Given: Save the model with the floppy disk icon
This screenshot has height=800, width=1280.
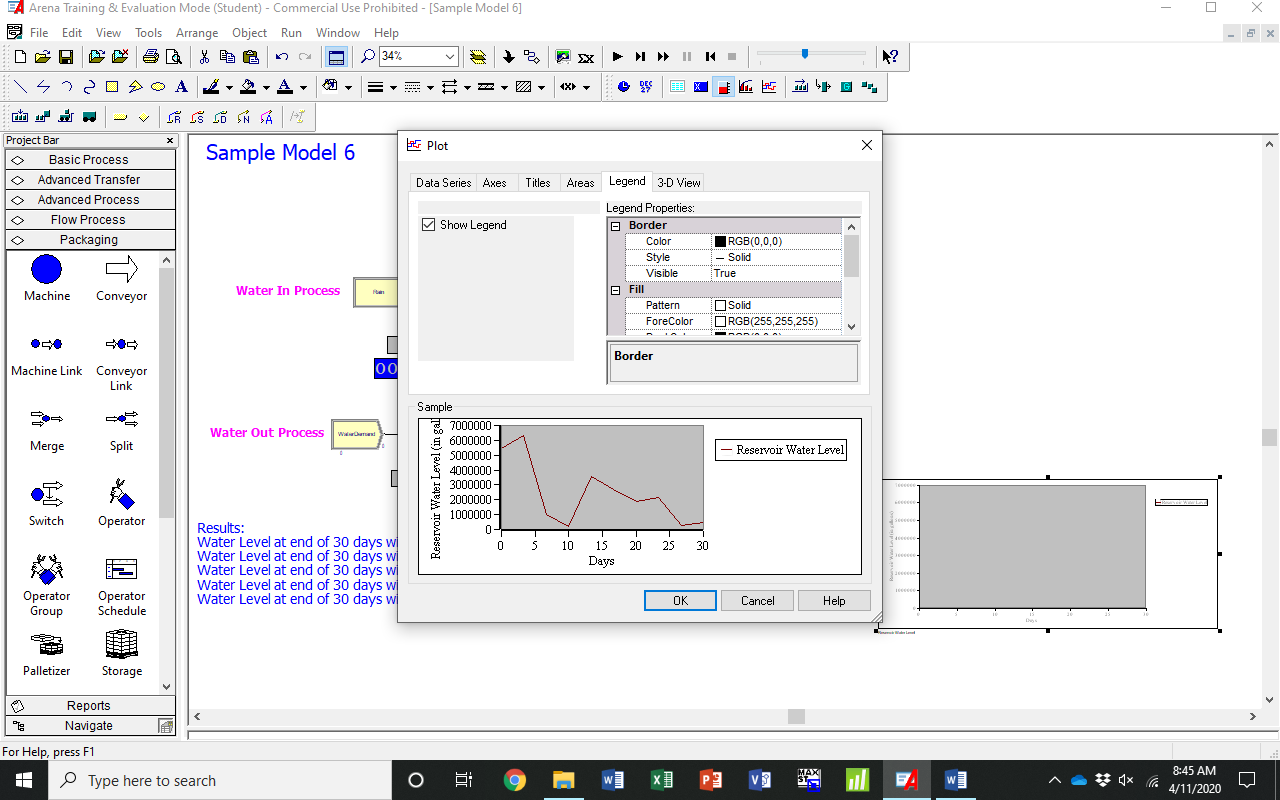Looking at the screenshot, I should pos(65,57).
